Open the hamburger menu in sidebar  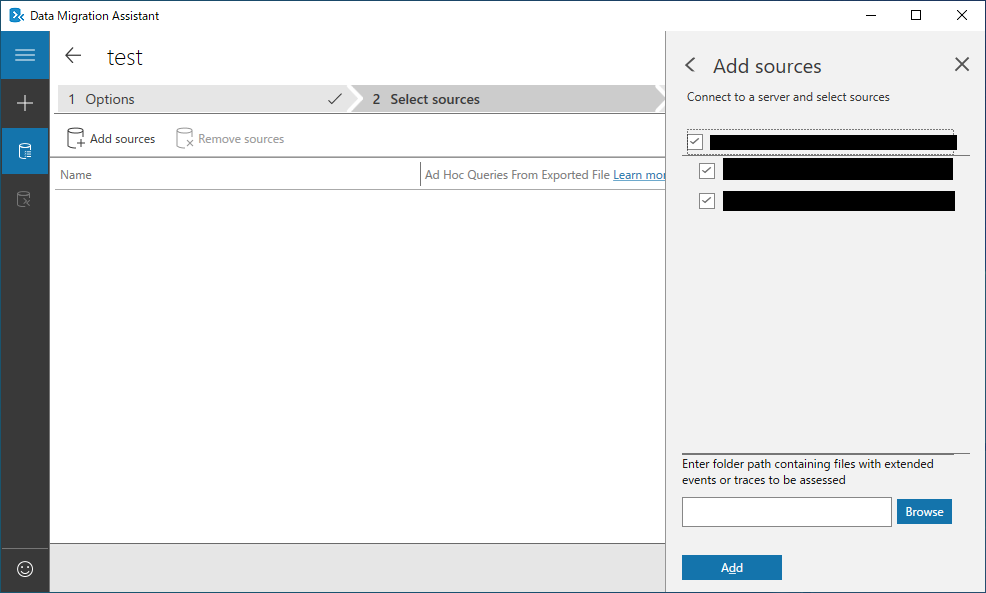point(25,55)
